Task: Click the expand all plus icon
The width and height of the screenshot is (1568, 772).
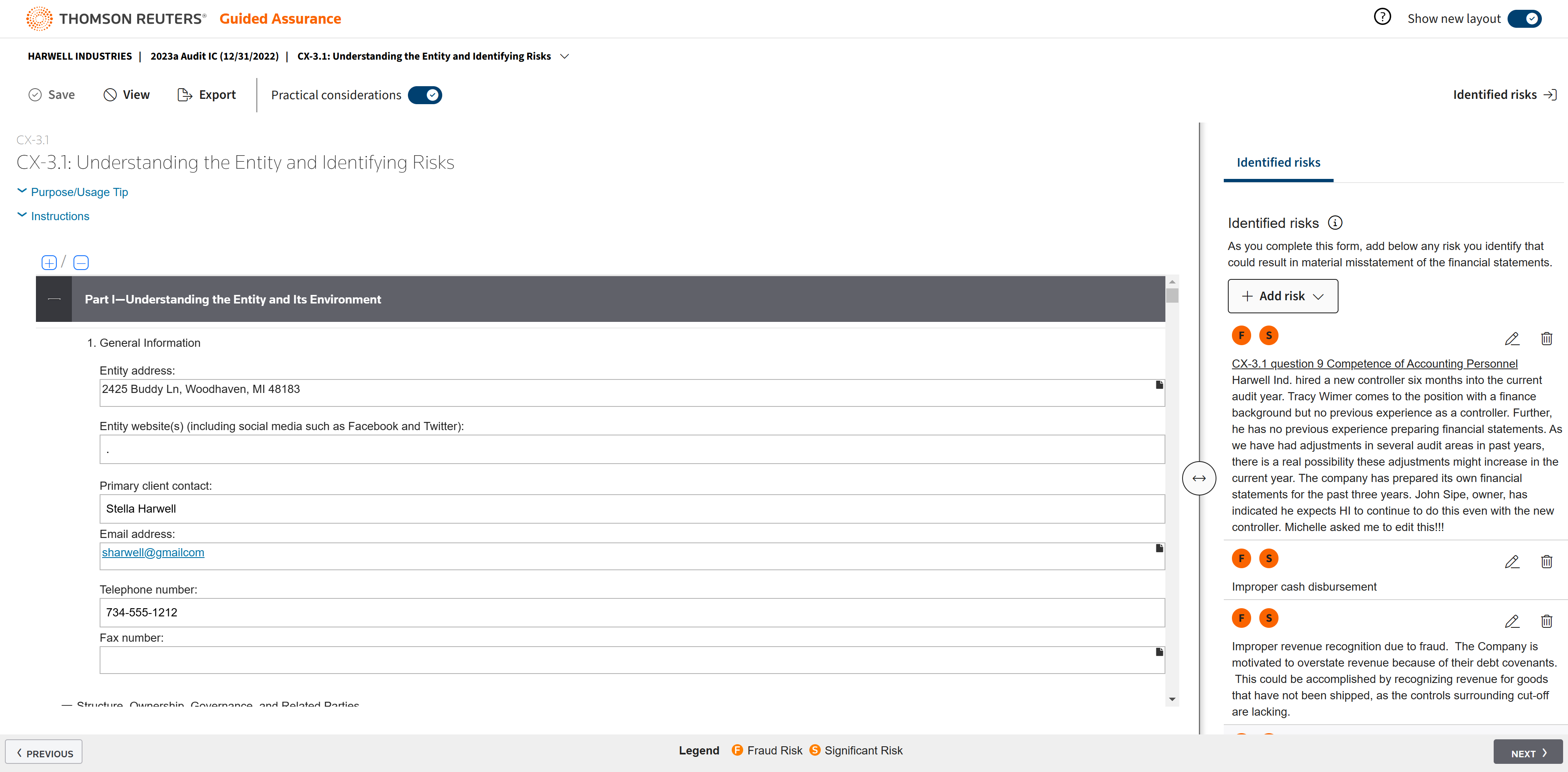Action: point(49,262)
